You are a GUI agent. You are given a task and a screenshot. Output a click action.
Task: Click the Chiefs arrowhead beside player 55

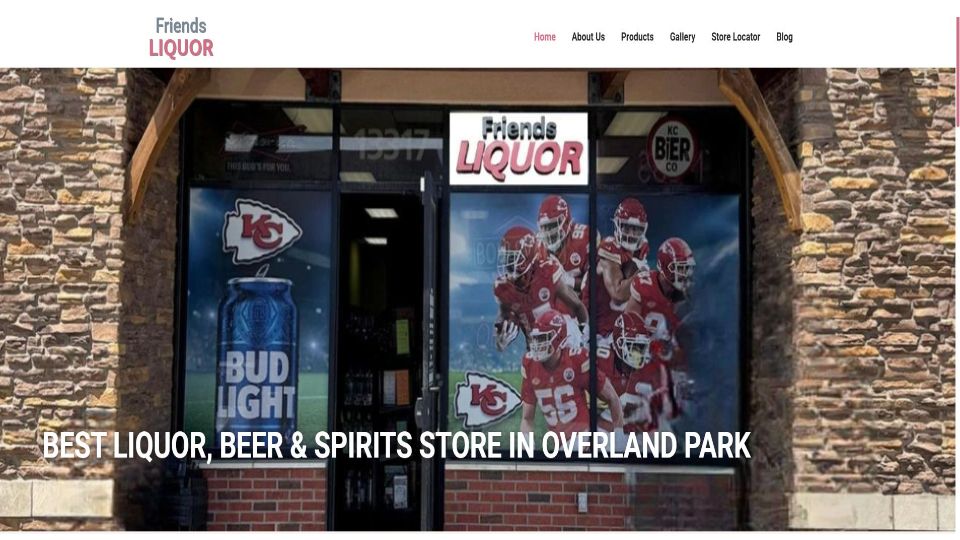(487, 398)
